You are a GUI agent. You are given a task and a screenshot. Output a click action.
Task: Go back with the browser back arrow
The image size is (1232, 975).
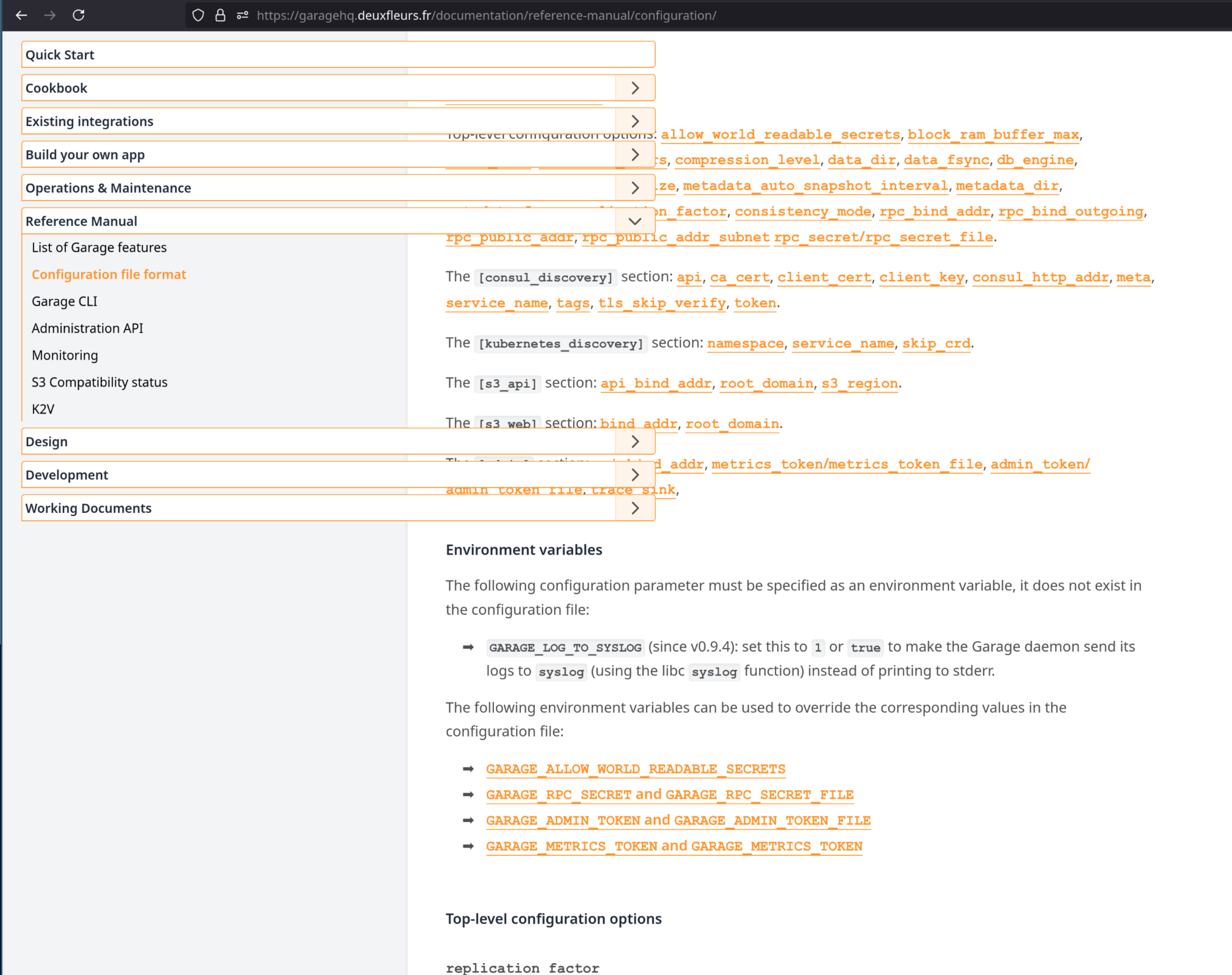[x=22, y=15]
